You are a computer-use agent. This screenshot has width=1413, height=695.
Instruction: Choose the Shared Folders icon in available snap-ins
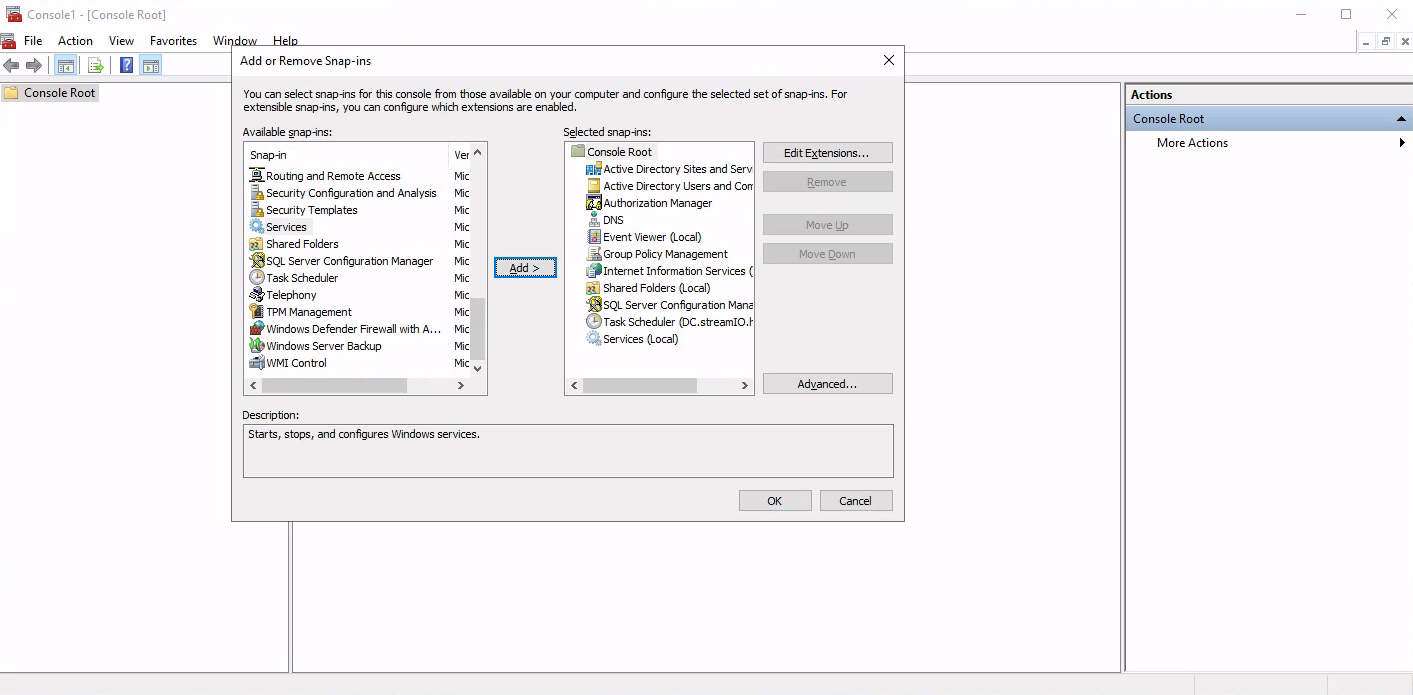coord(257,244)
